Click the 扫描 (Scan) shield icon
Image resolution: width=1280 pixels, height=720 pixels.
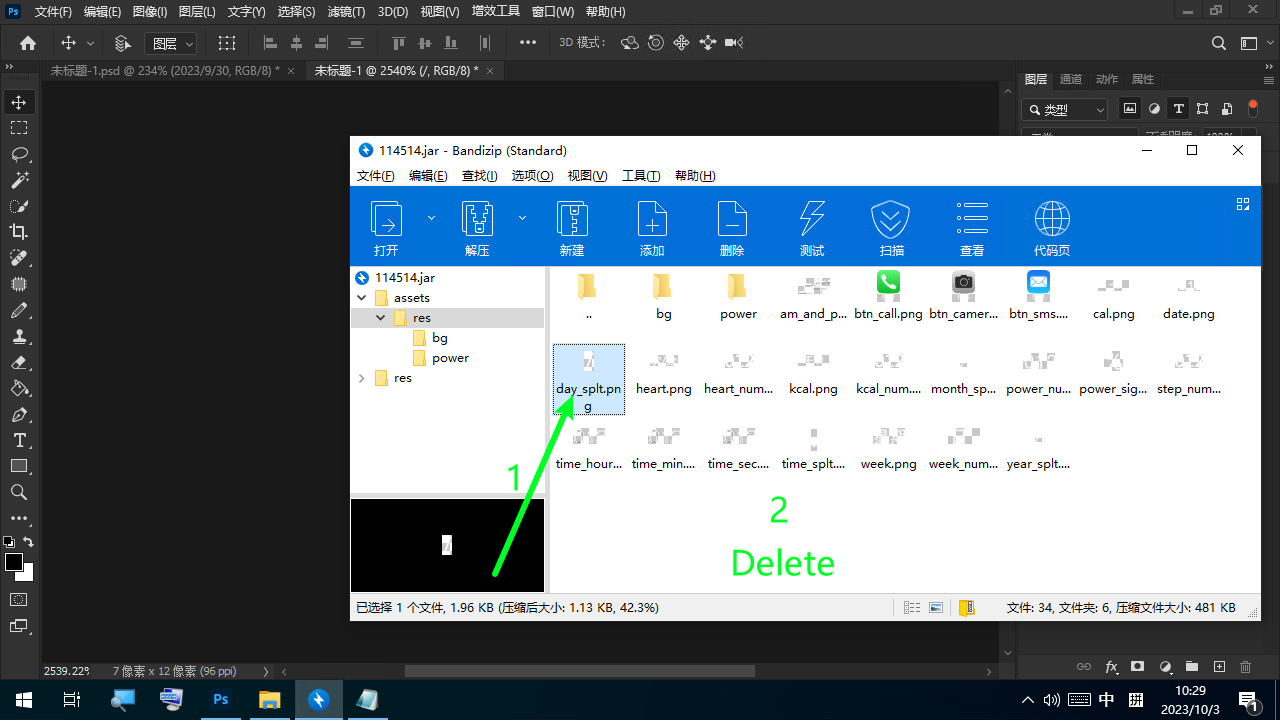point(891,219)
